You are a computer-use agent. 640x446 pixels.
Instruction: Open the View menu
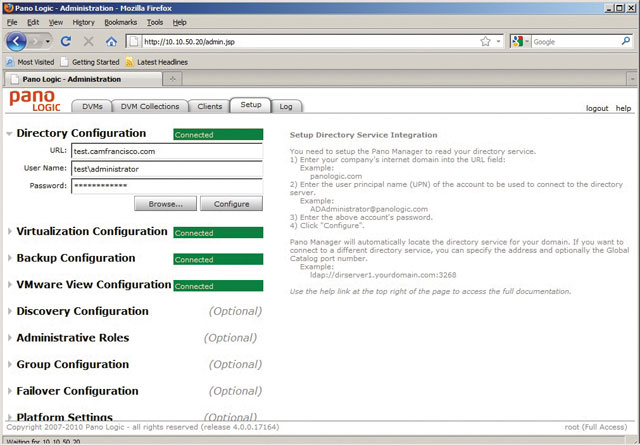click(x=56, y=22)
